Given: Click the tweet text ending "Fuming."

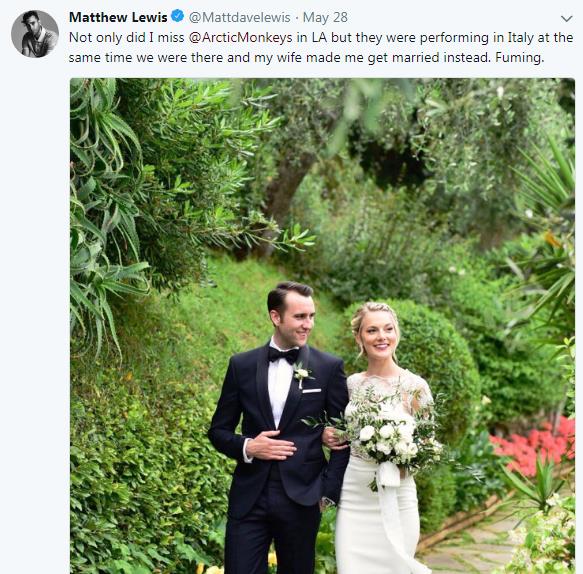Looking at the screenshot, I should [321, 48].
